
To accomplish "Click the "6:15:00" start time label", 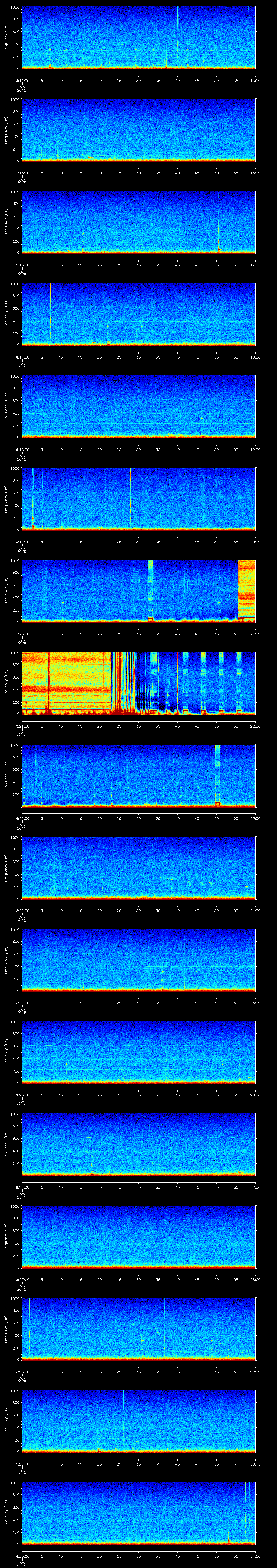I will (22, 173).
